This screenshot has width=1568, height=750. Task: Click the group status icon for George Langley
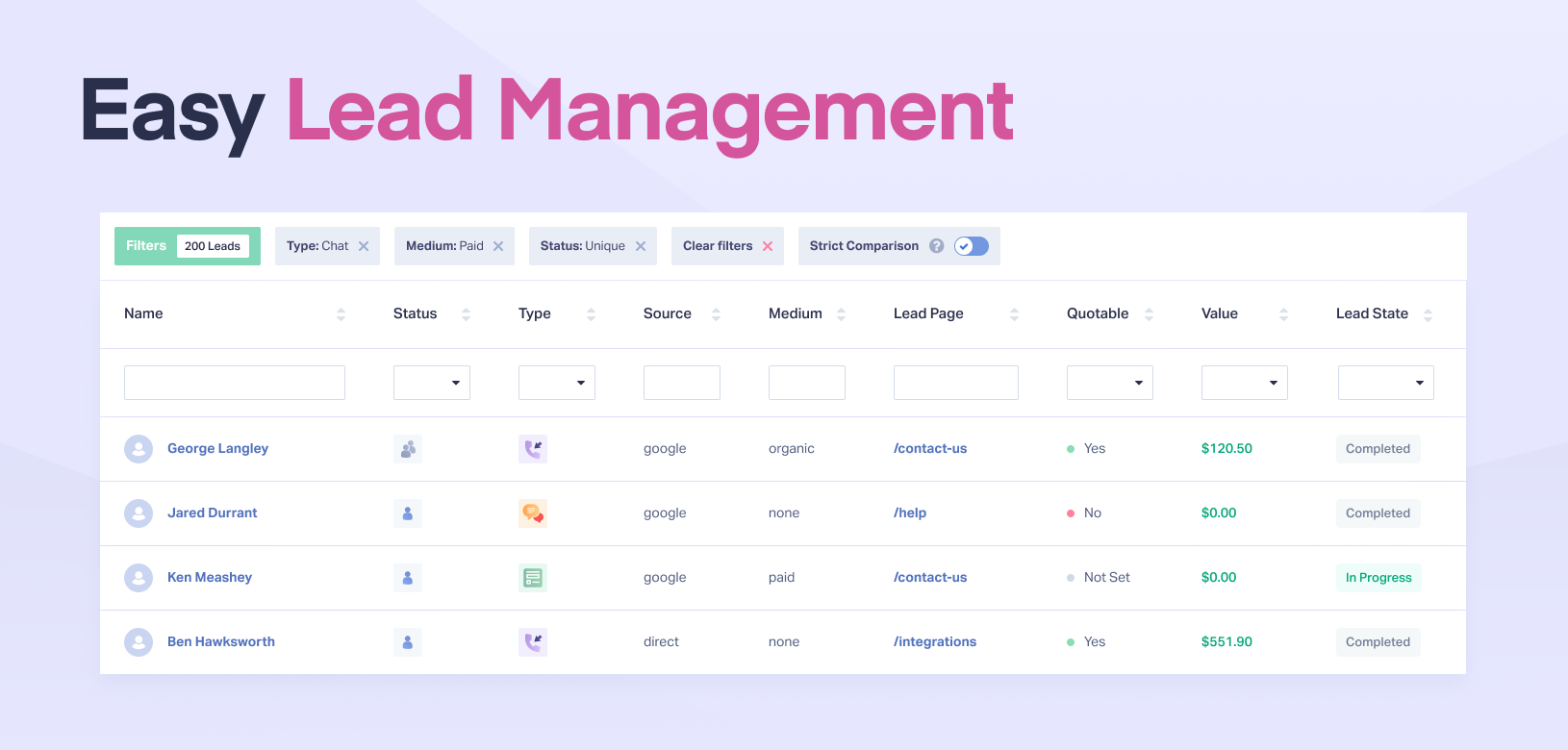(408, 449)
